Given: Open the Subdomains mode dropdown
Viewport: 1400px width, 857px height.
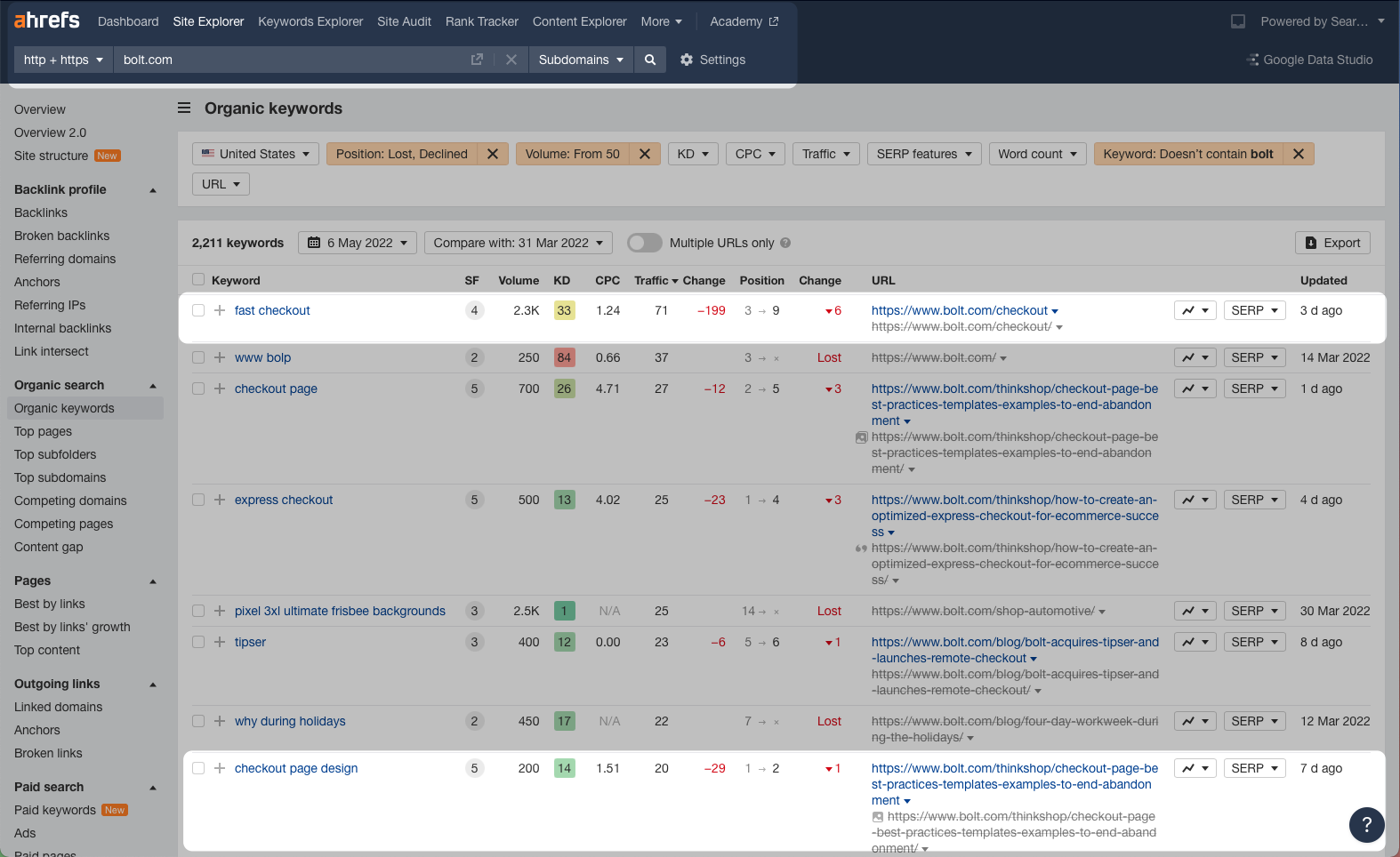Looking at the screenshot, I should (x=581, y=60).
